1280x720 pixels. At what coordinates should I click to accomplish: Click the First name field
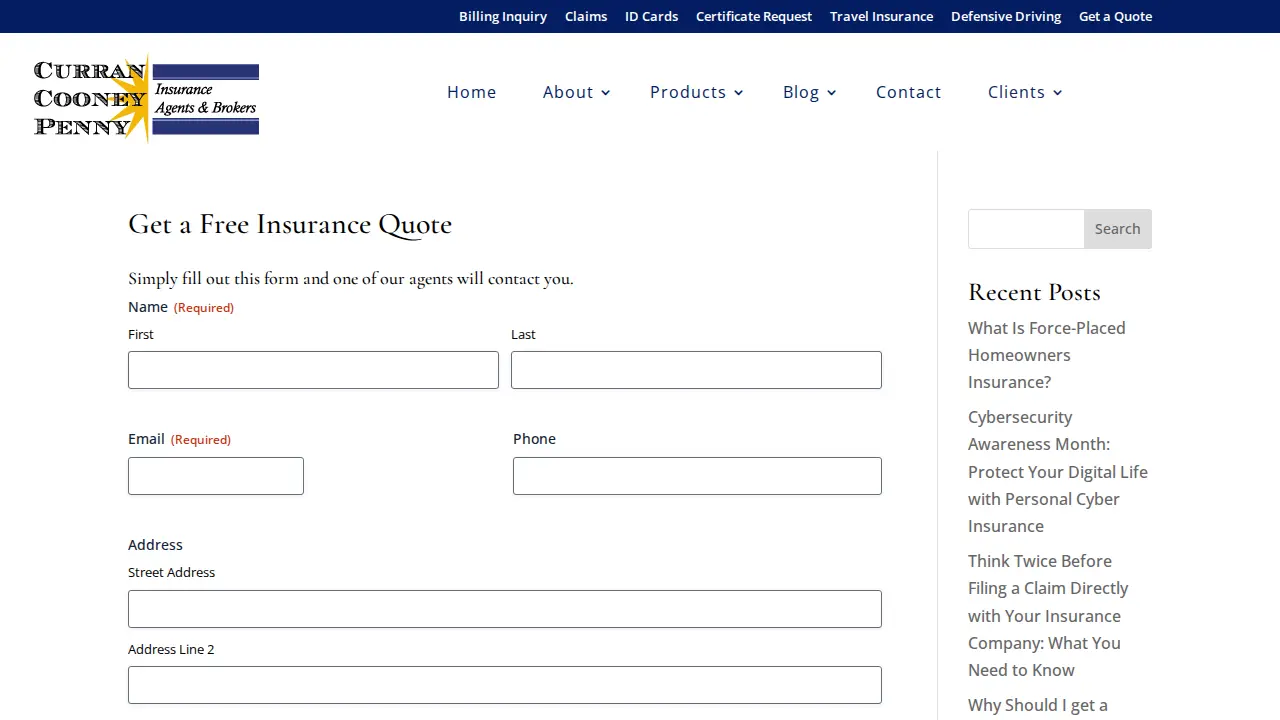313,370
